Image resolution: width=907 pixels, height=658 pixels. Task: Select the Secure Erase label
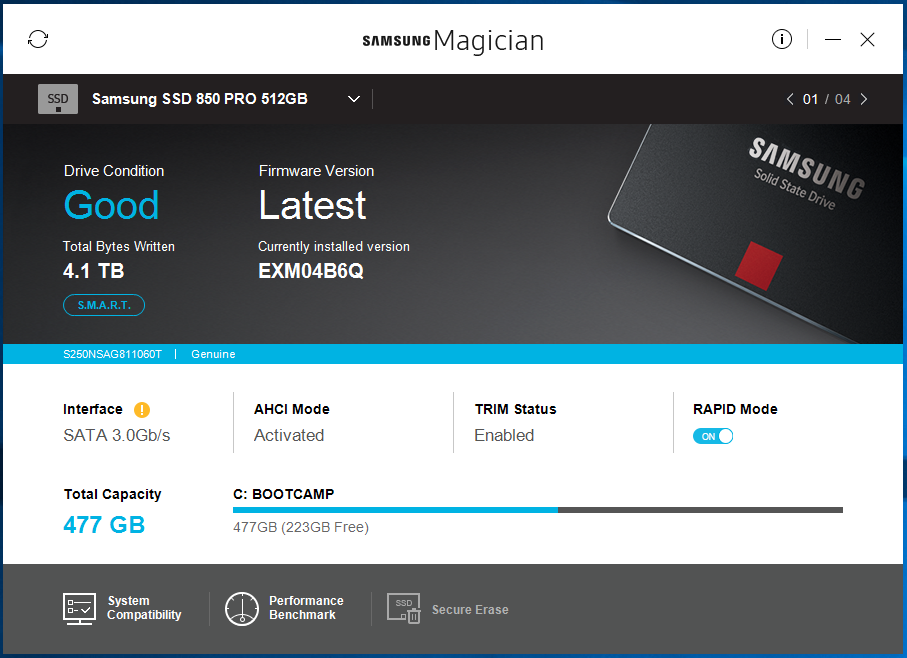click(470, 609)
